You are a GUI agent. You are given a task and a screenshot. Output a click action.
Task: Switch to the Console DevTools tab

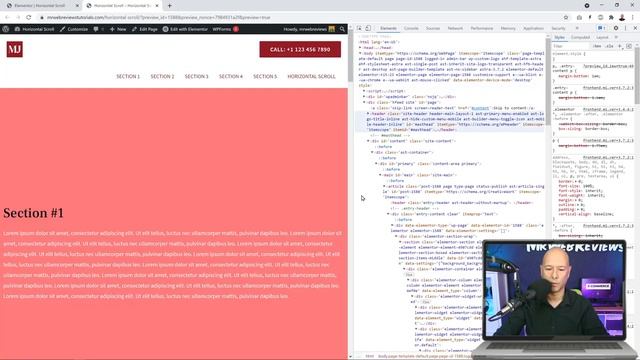[411, 28]
